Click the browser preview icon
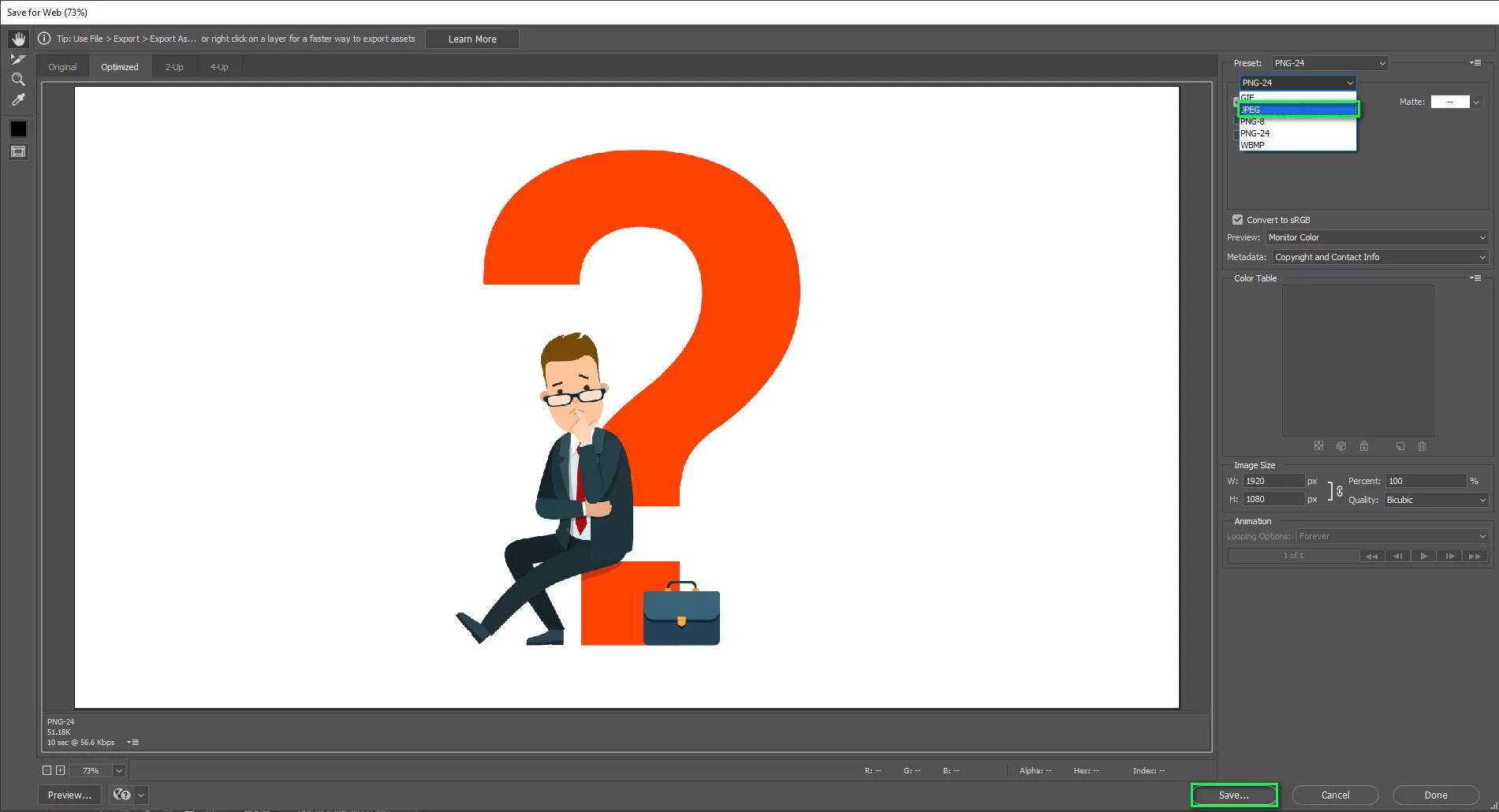Image resolution: width=1499 pixels, height=812 pixels. [x=121, y=795]
